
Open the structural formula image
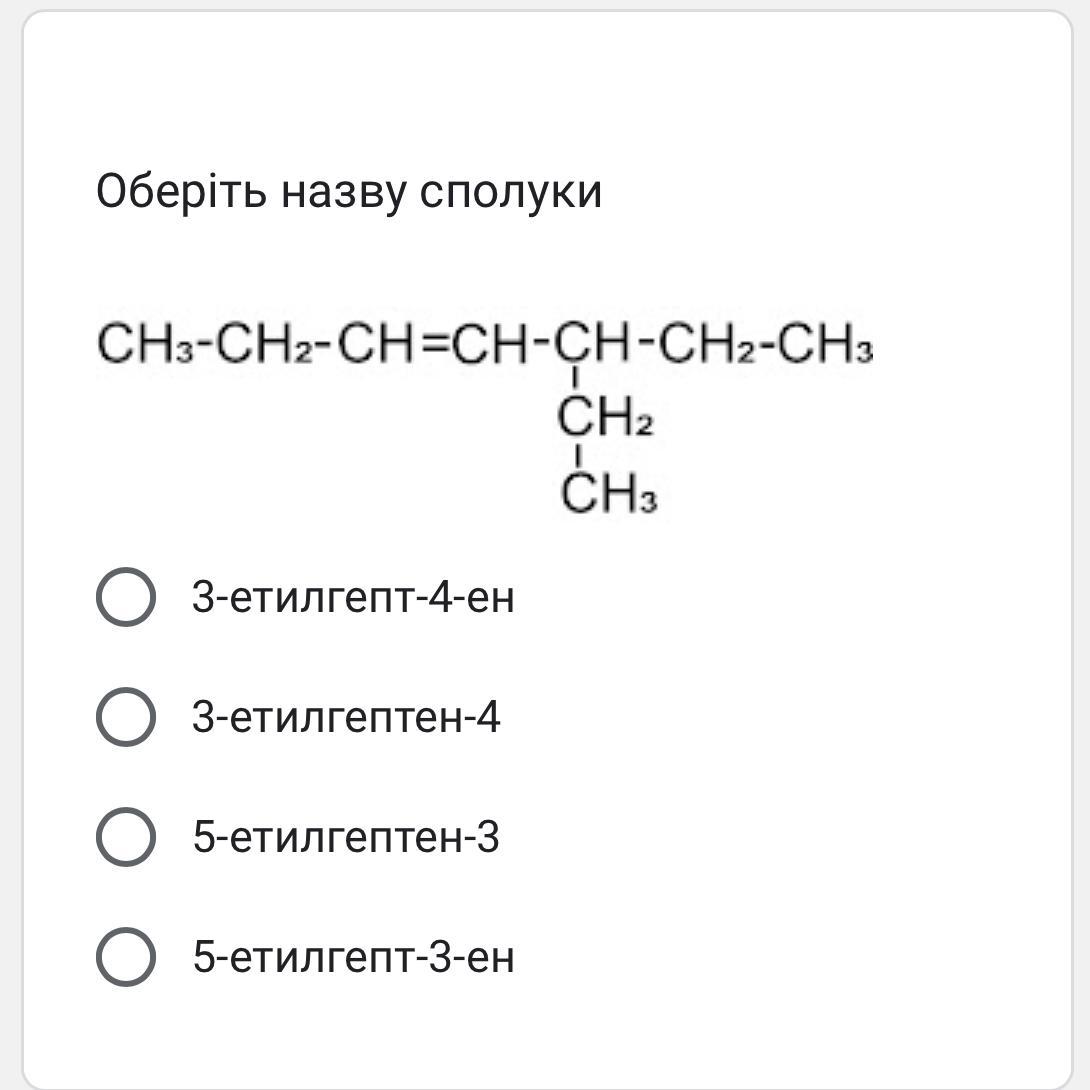(485, 417)
